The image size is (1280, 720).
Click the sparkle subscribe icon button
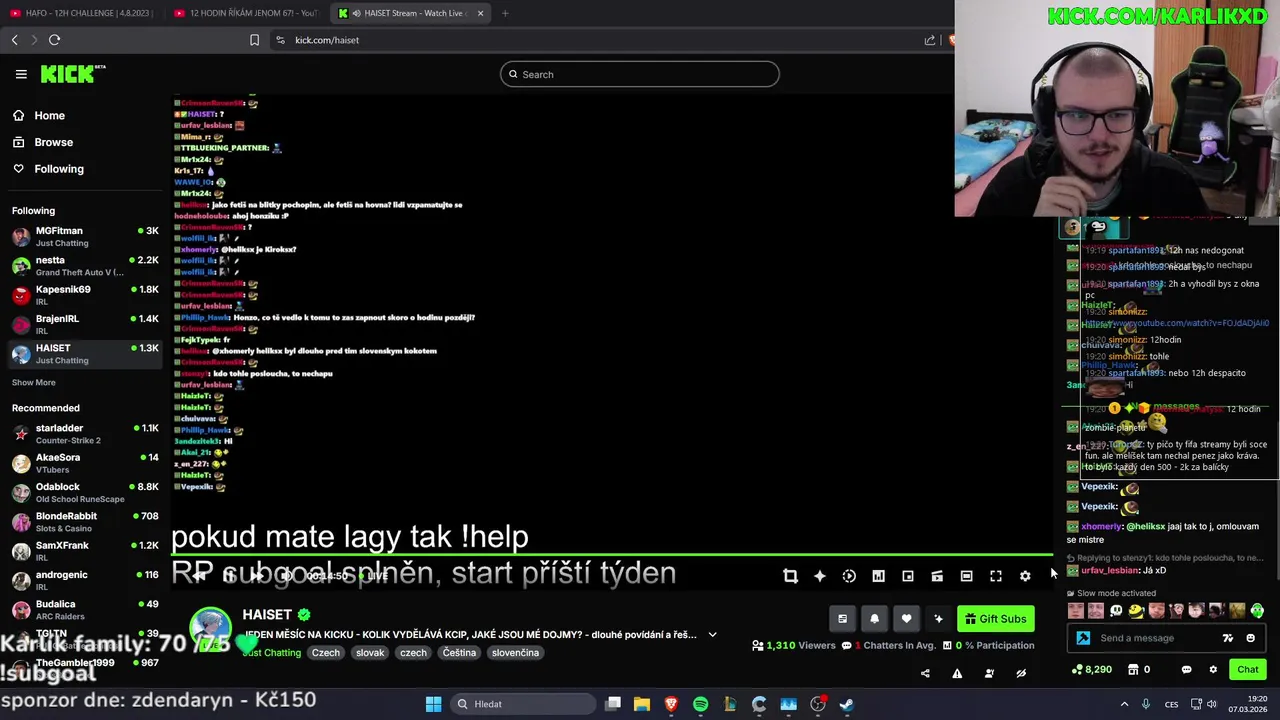point(938,619)
